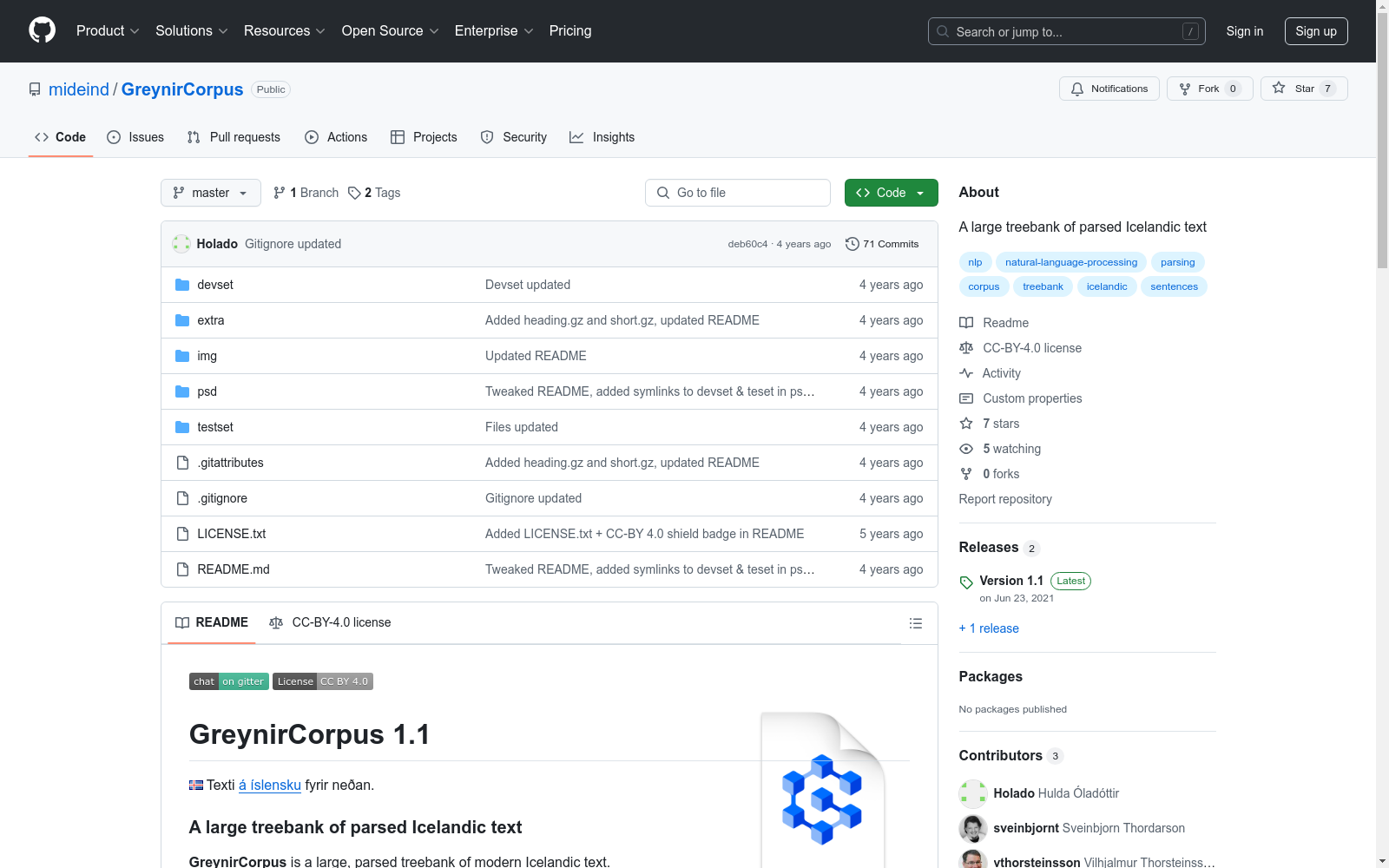Viewport: 1389px width, 868px height.
Task: Open the 71 Commits history
Action: [x=882, y=244]
